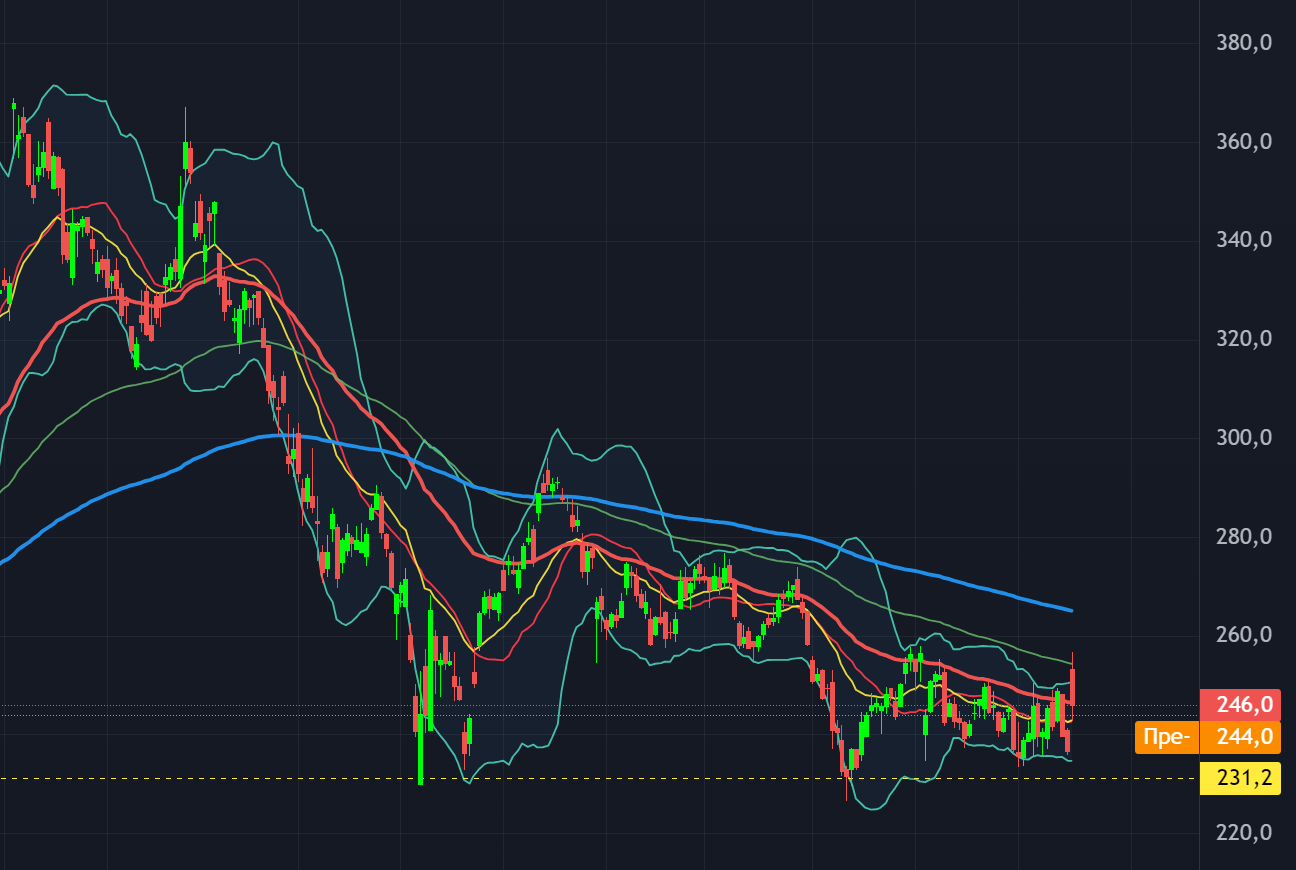This screenshot has width=1296, height=870.
Task: Select the orange "Пре-" label
Action: pyautogui.click(x=1166, y=737)
